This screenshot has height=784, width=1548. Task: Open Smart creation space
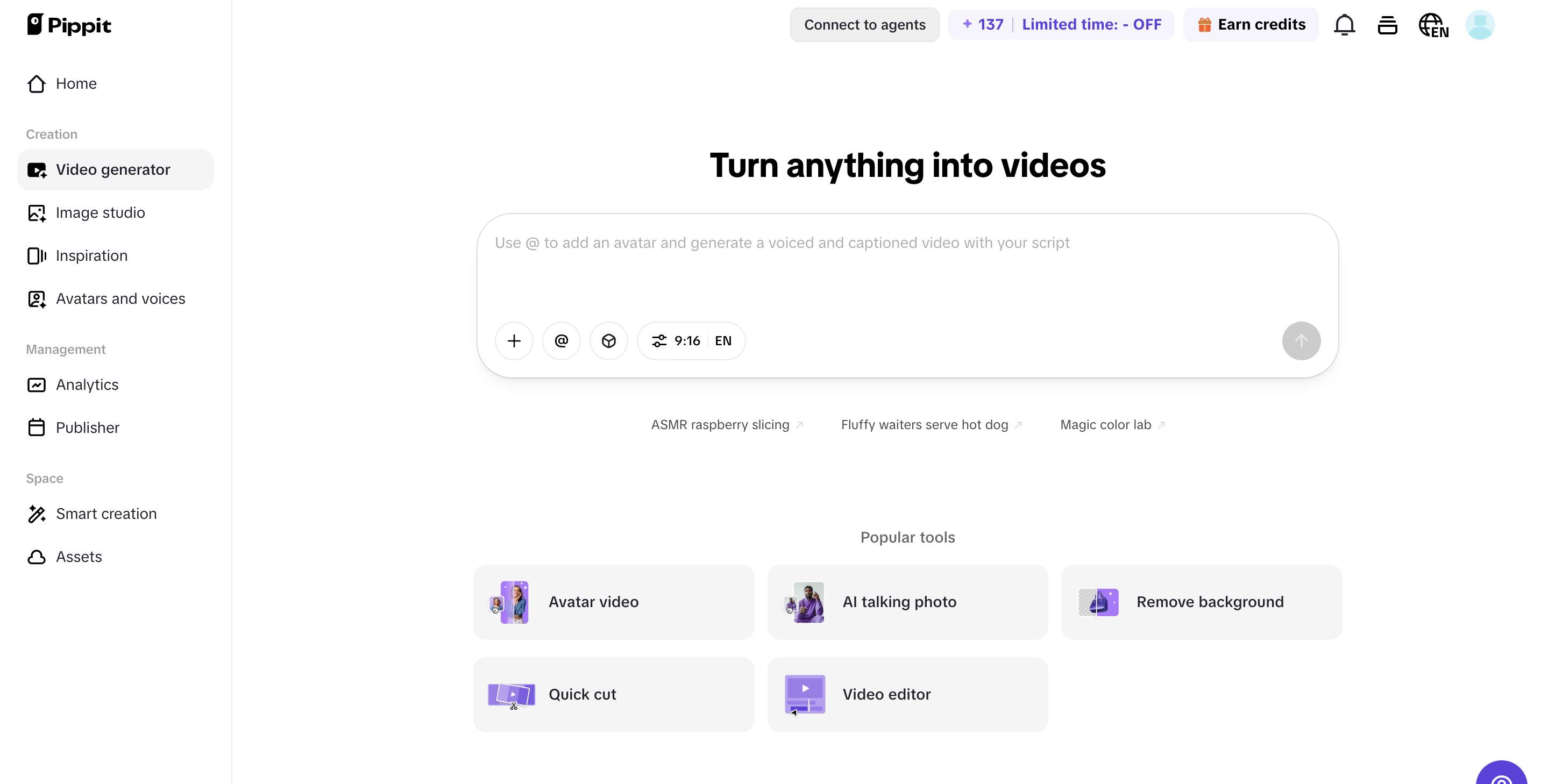pos(116,514)
